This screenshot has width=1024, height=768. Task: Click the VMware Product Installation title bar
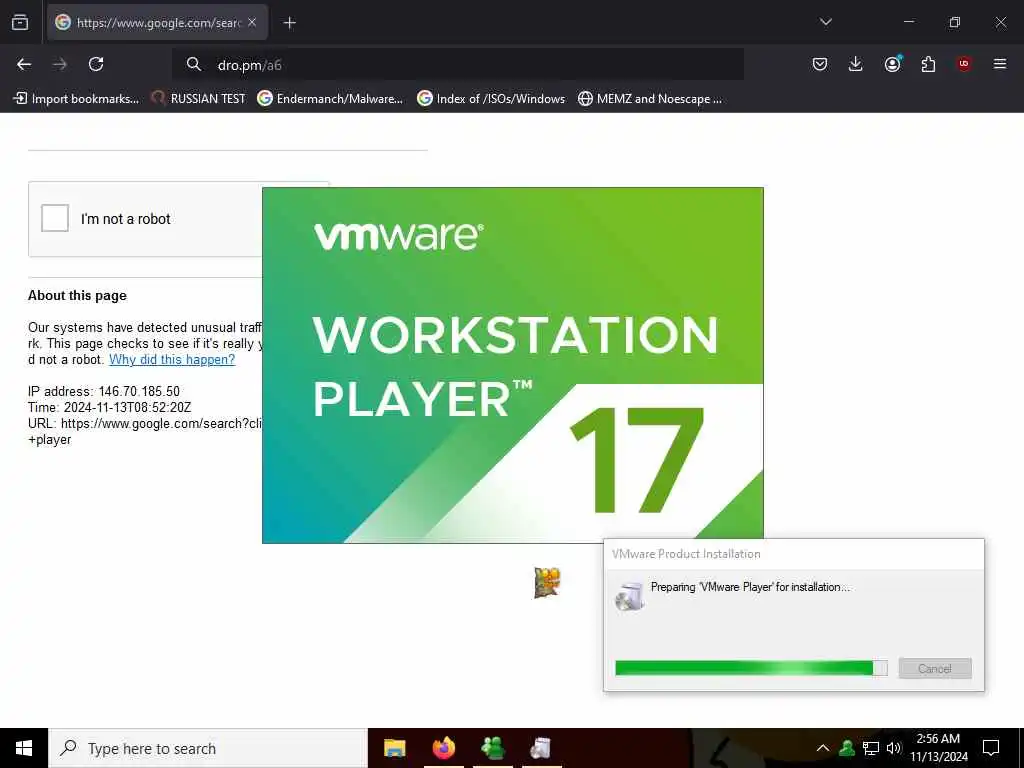pyautogui.click(x=793, y=554)
